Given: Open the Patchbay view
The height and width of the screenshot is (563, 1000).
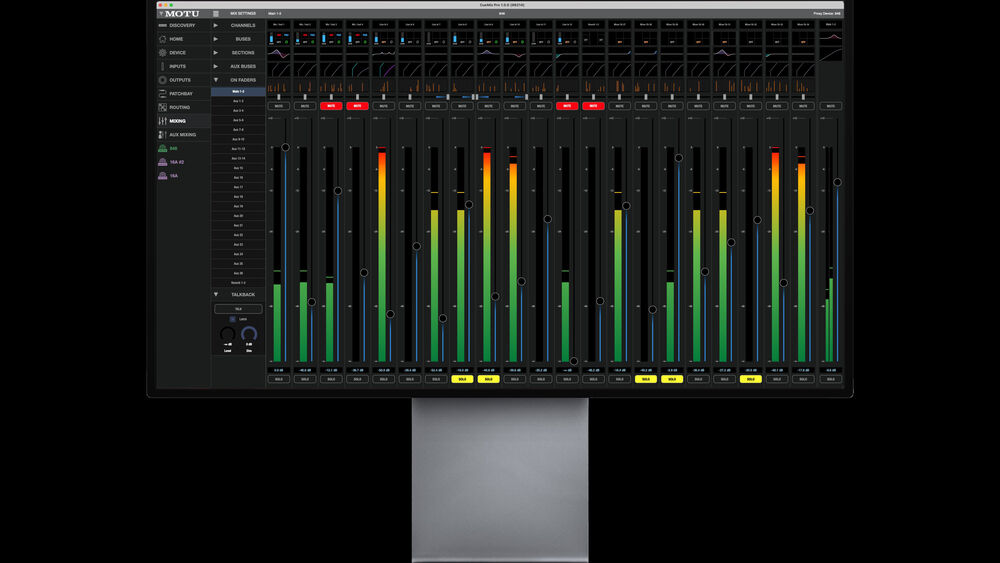Looking at the screenshot, I should 180,93.
